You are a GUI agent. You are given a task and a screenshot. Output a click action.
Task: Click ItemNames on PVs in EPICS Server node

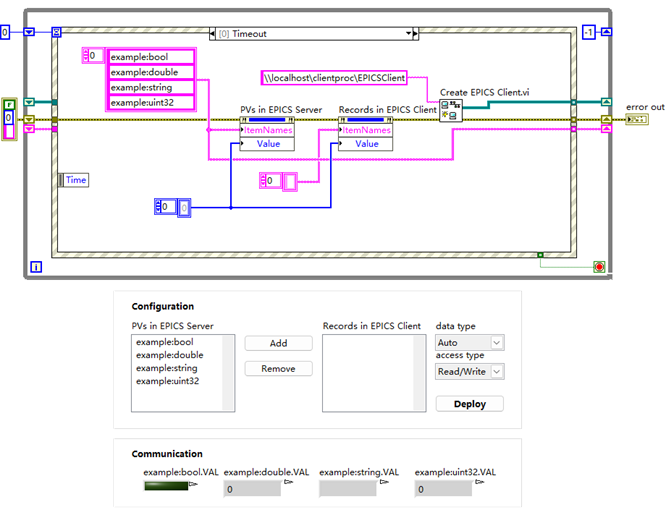tap(267, 130)
